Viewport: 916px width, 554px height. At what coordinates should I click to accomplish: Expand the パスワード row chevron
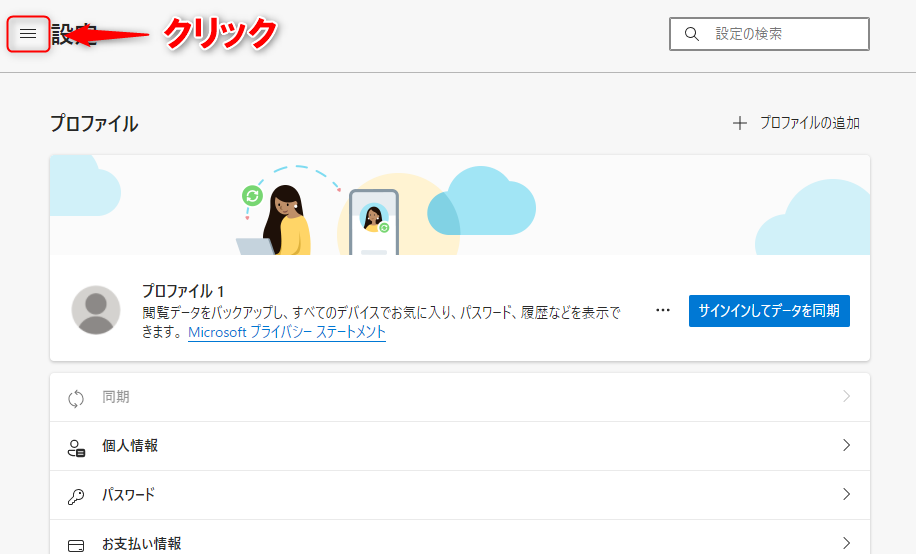(846, 495)
